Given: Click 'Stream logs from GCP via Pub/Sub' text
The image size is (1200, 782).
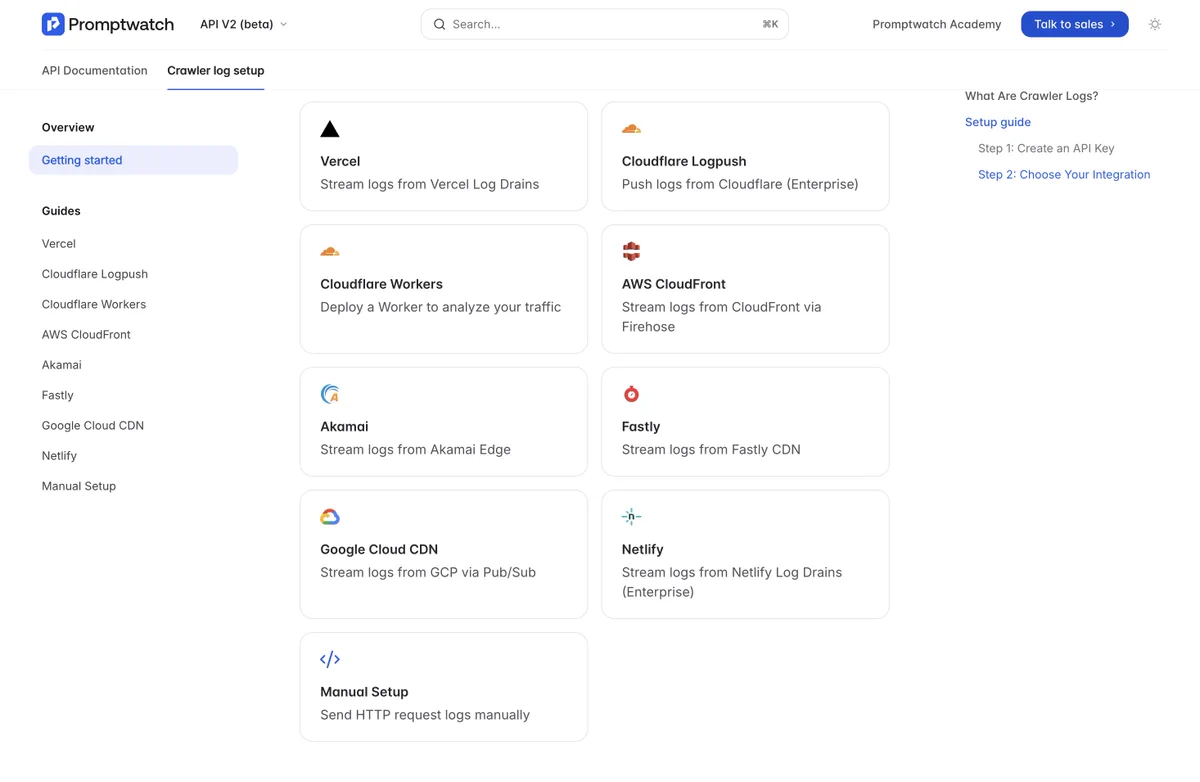Looking at the screenshot, I should 428,573.
